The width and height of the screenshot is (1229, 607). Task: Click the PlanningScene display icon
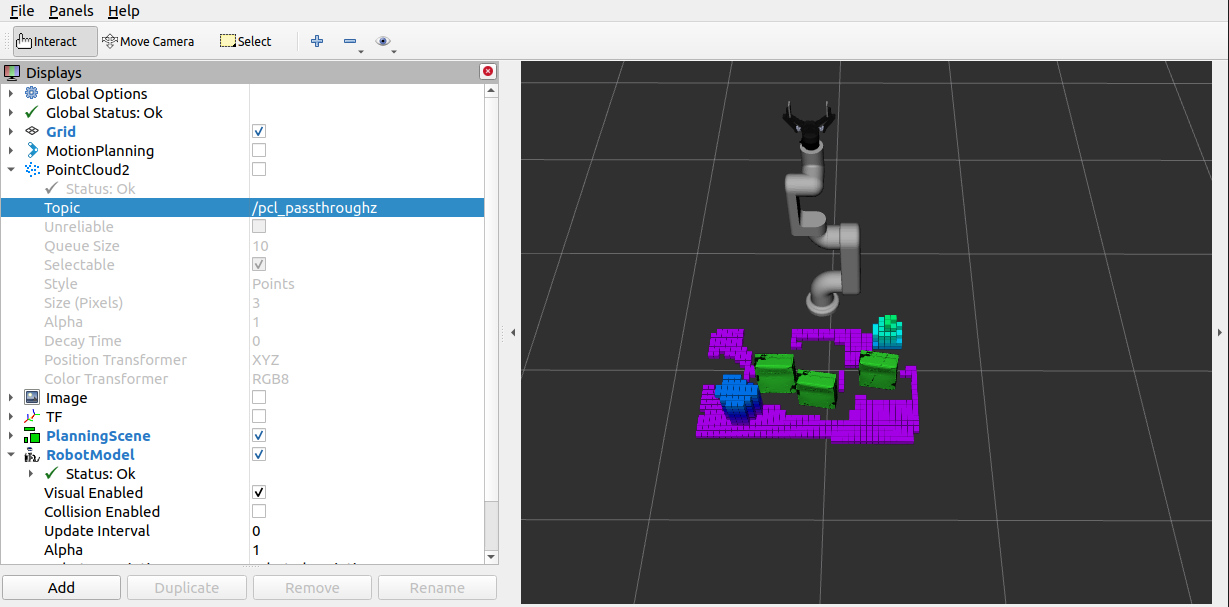click(x=32, y=435)
